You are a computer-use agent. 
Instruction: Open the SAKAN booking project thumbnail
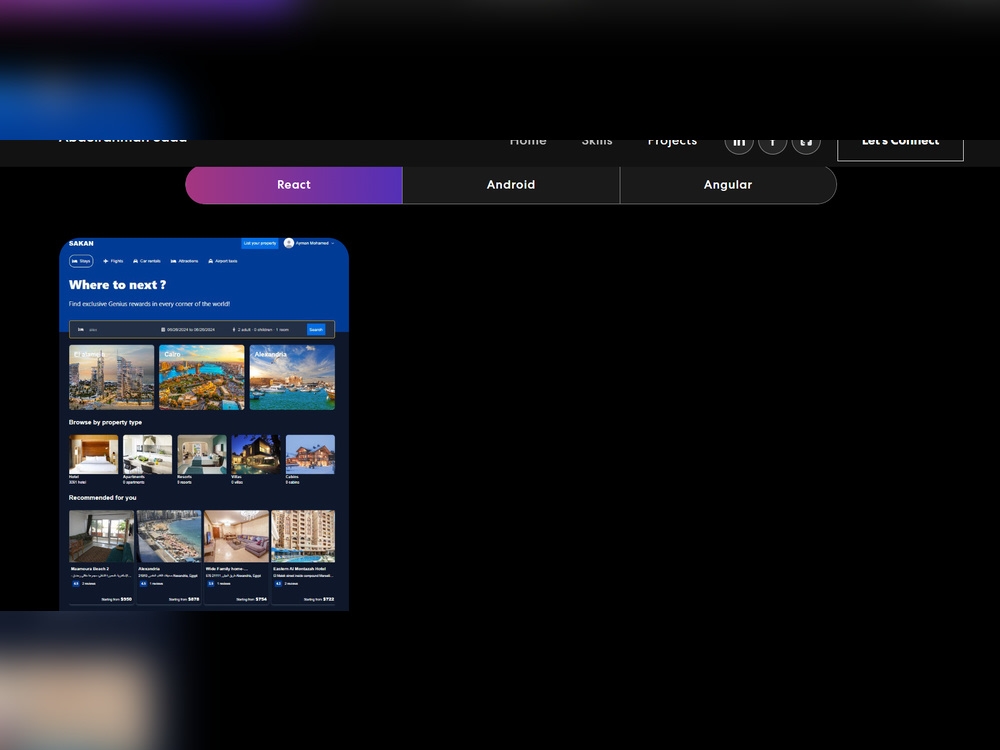click(204, 424)
